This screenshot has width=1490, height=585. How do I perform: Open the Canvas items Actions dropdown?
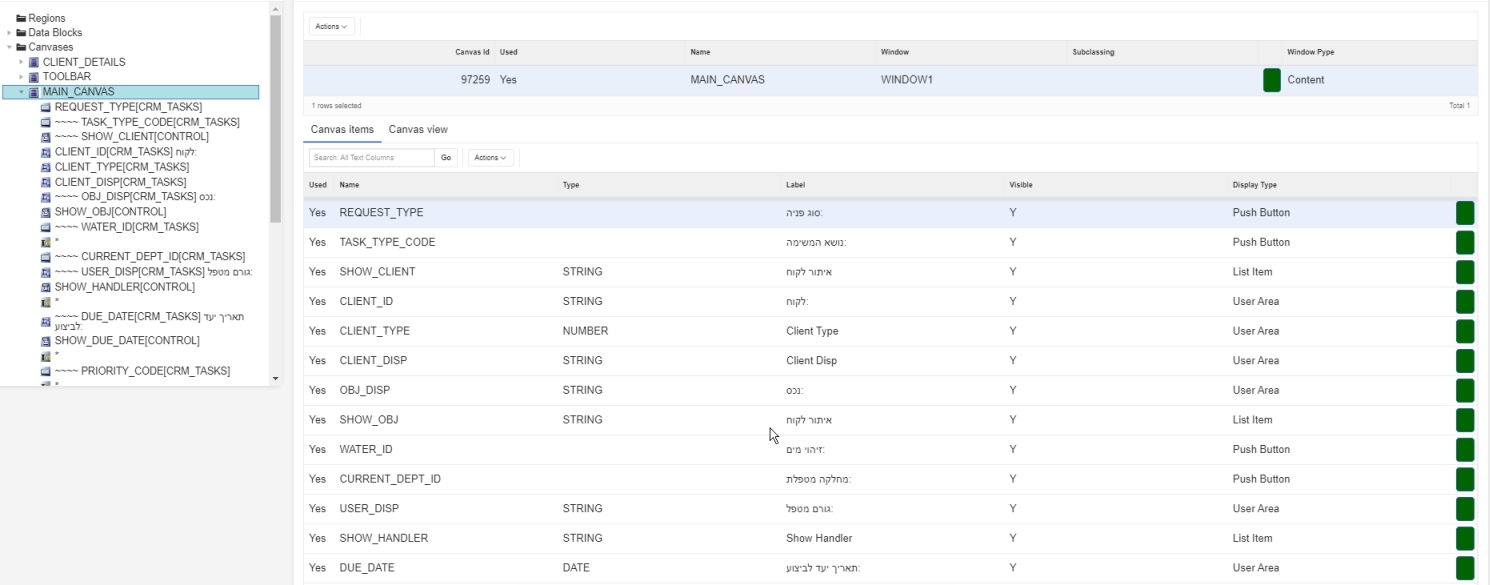490,158
